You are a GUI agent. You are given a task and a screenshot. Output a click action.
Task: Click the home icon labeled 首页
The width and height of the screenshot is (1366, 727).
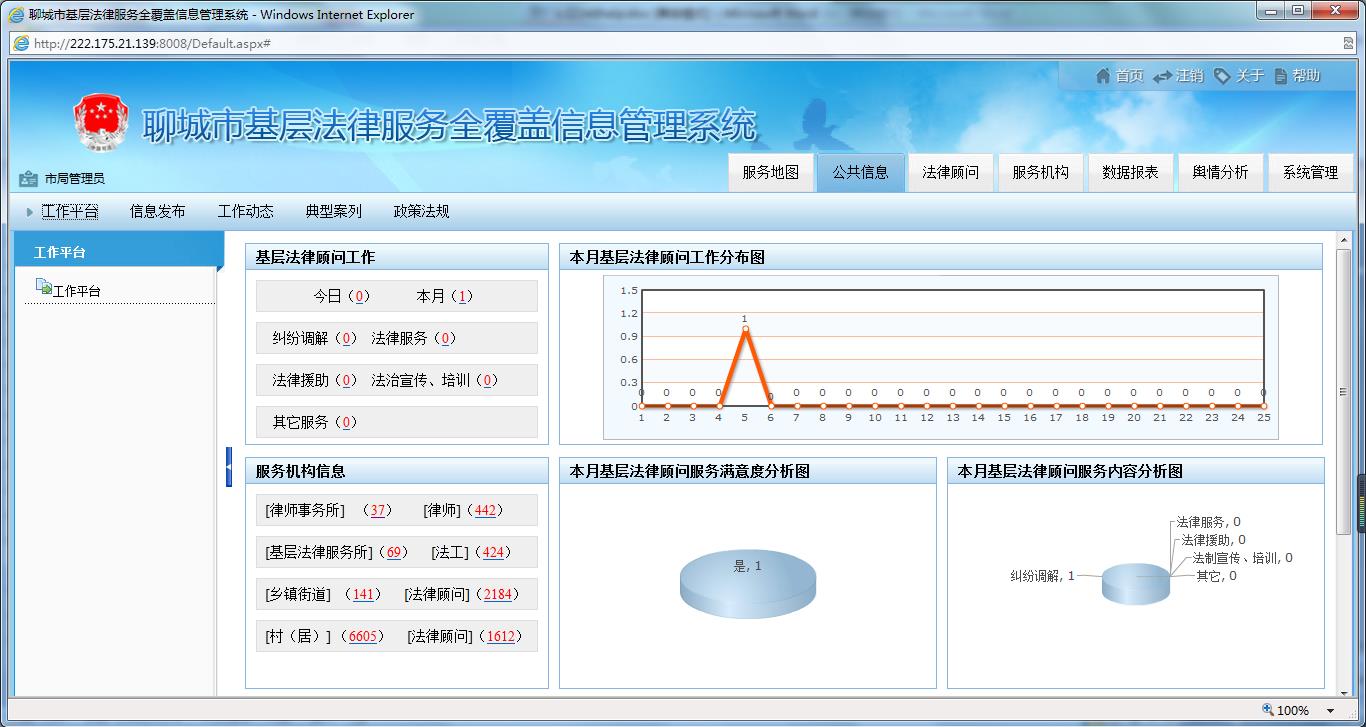(x=1103, y=76)
